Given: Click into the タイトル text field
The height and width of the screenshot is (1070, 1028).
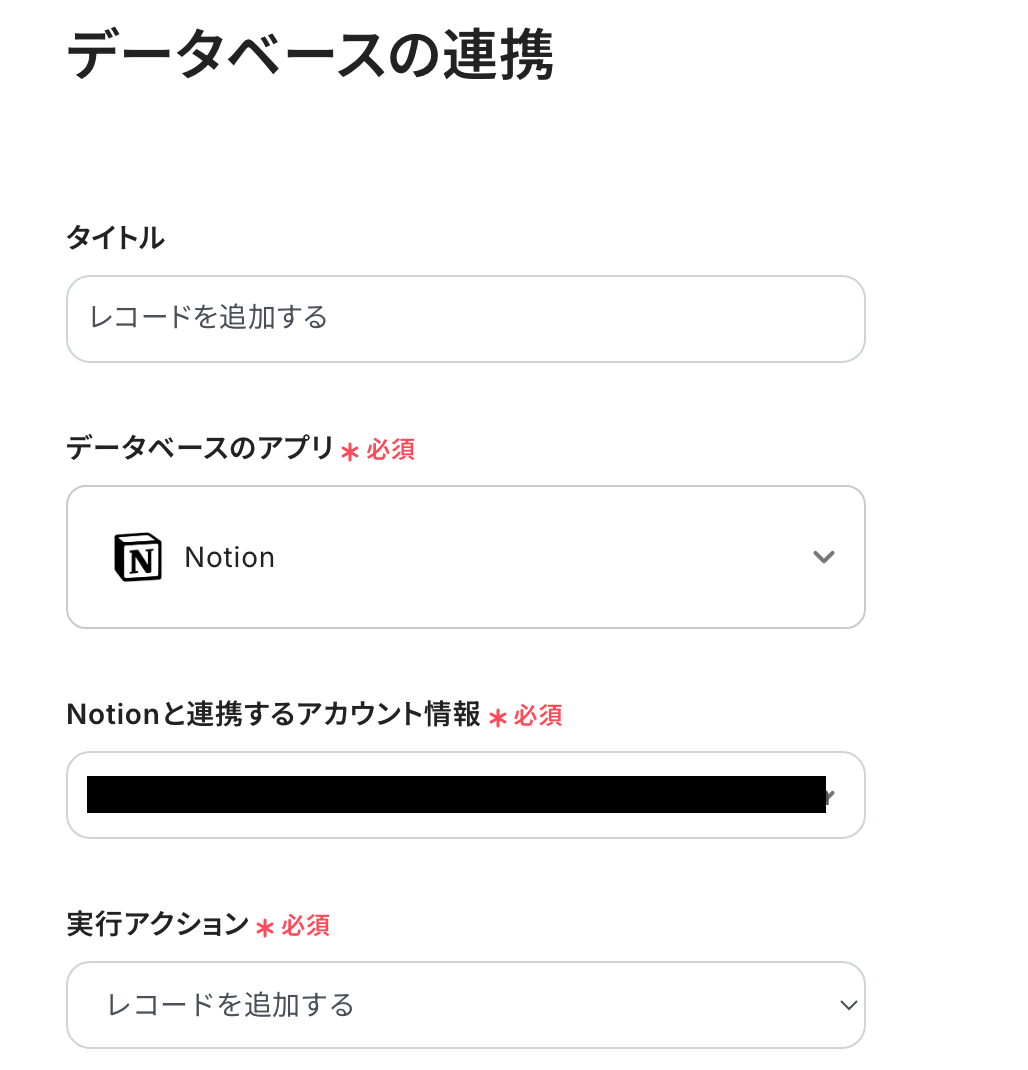Looking at the screenshot, I should 465,319.
